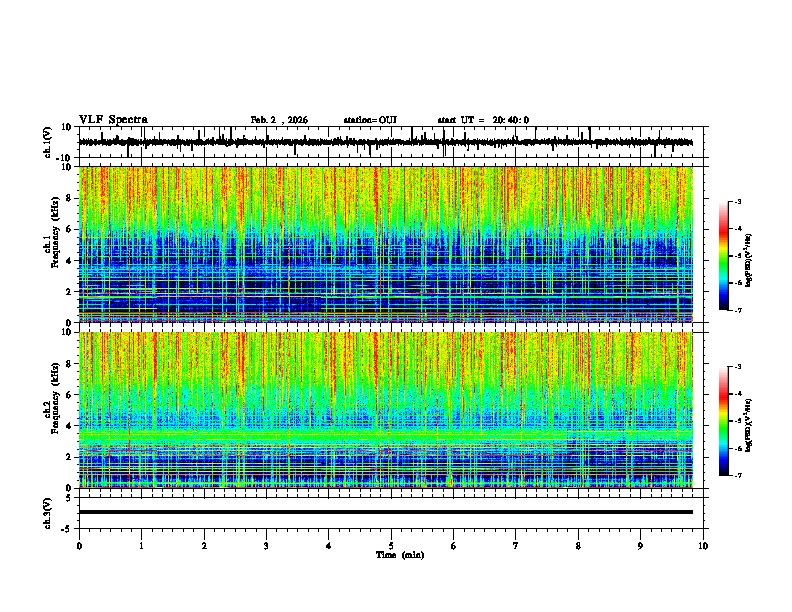The image size is (792, 612).
Task: Click the "7" tick on the time axis
Action: point(516,546)
